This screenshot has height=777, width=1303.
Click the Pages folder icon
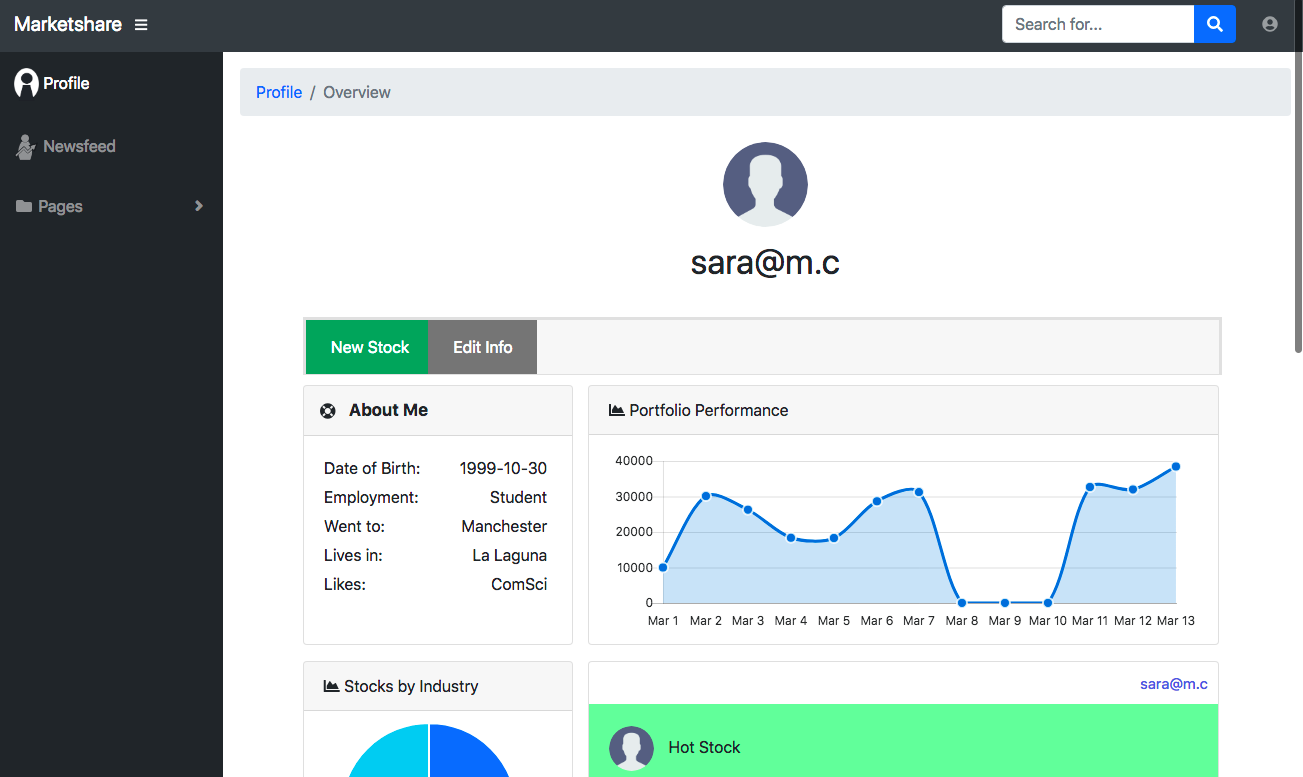point(24,206)
